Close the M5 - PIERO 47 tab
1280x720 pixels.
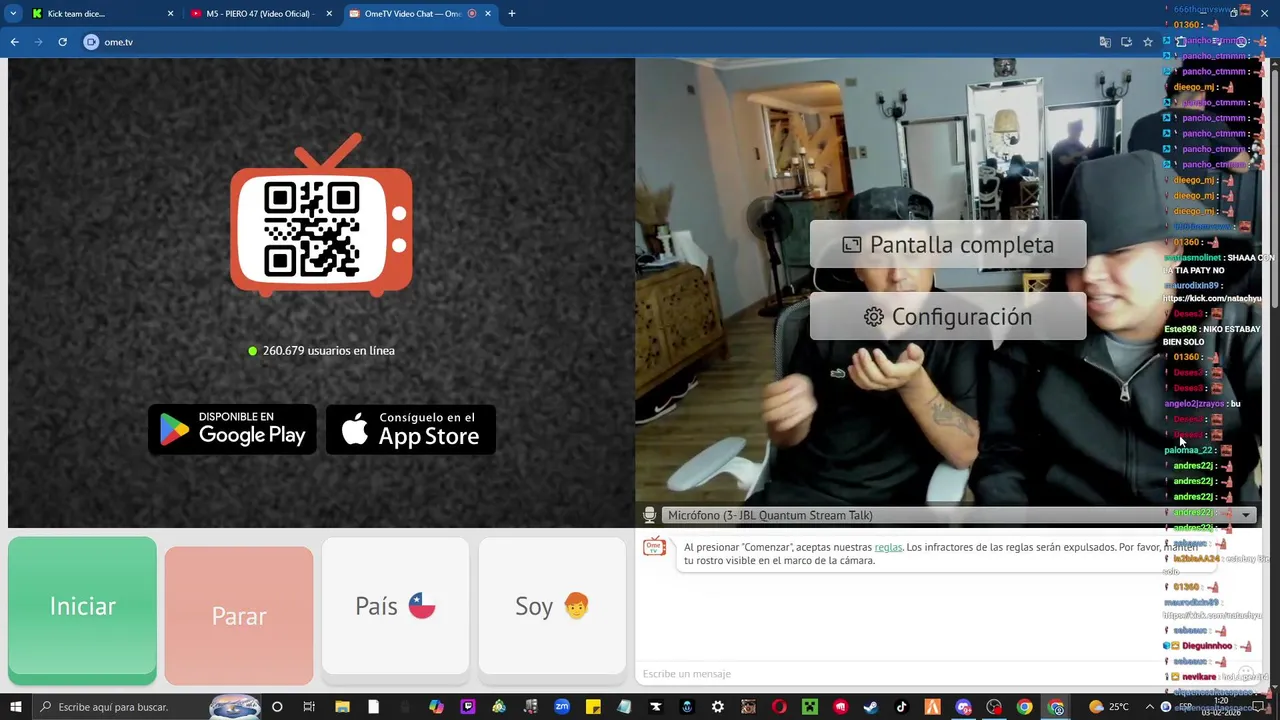point(329,14)
